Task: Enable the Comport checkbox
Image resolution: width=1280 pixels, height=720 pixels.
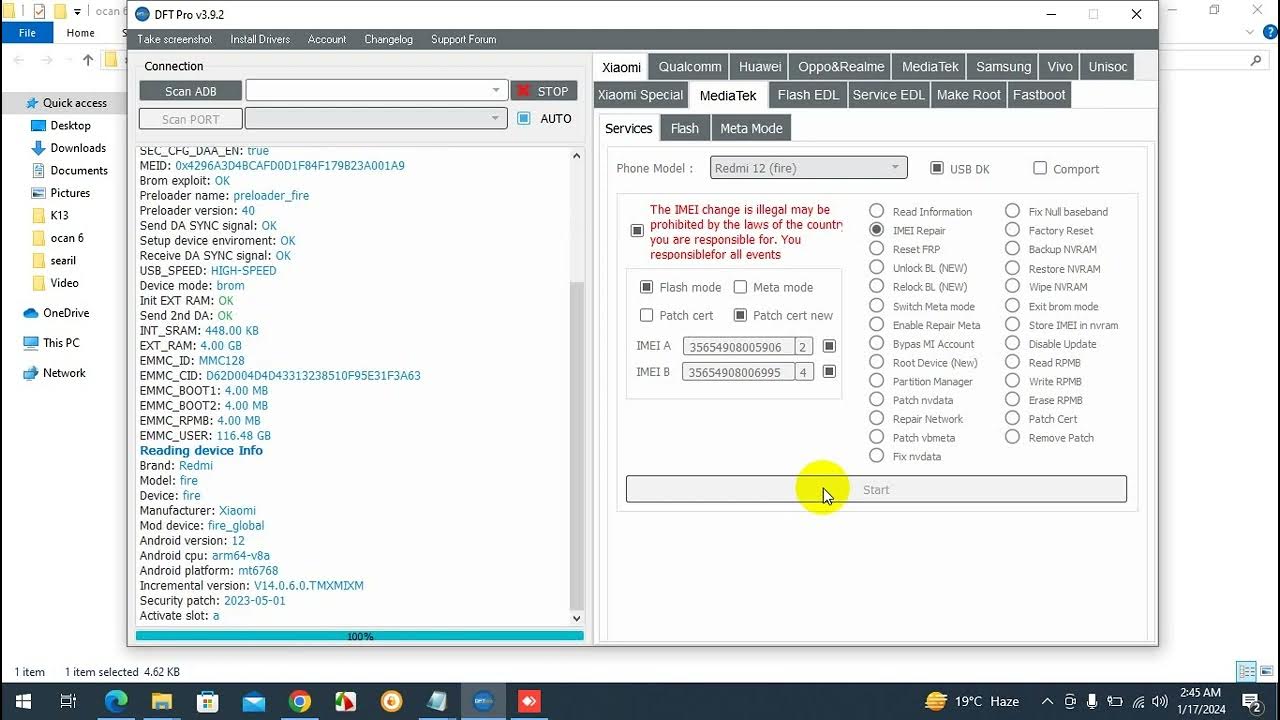Action: pyautogui.click(x=1040, y=168)
